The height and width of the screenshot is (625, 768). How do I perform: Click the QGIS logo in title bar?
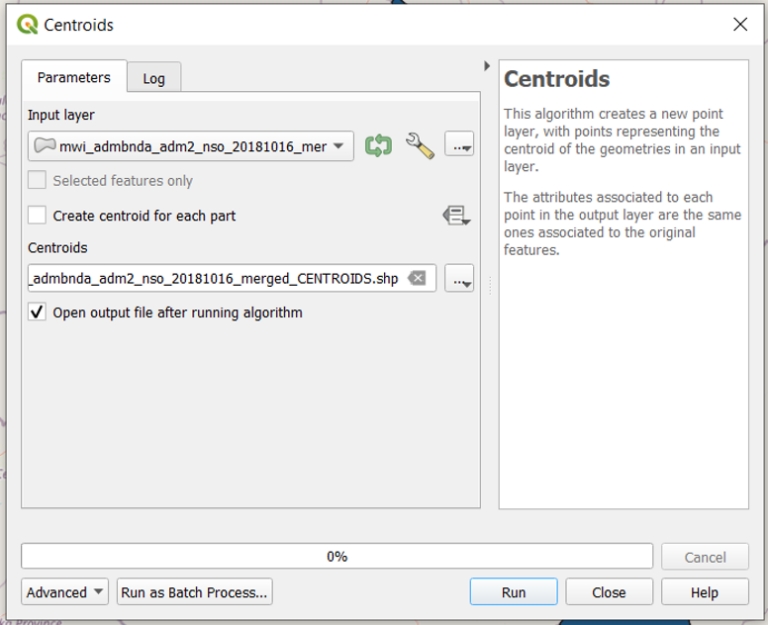pos(27,25)
